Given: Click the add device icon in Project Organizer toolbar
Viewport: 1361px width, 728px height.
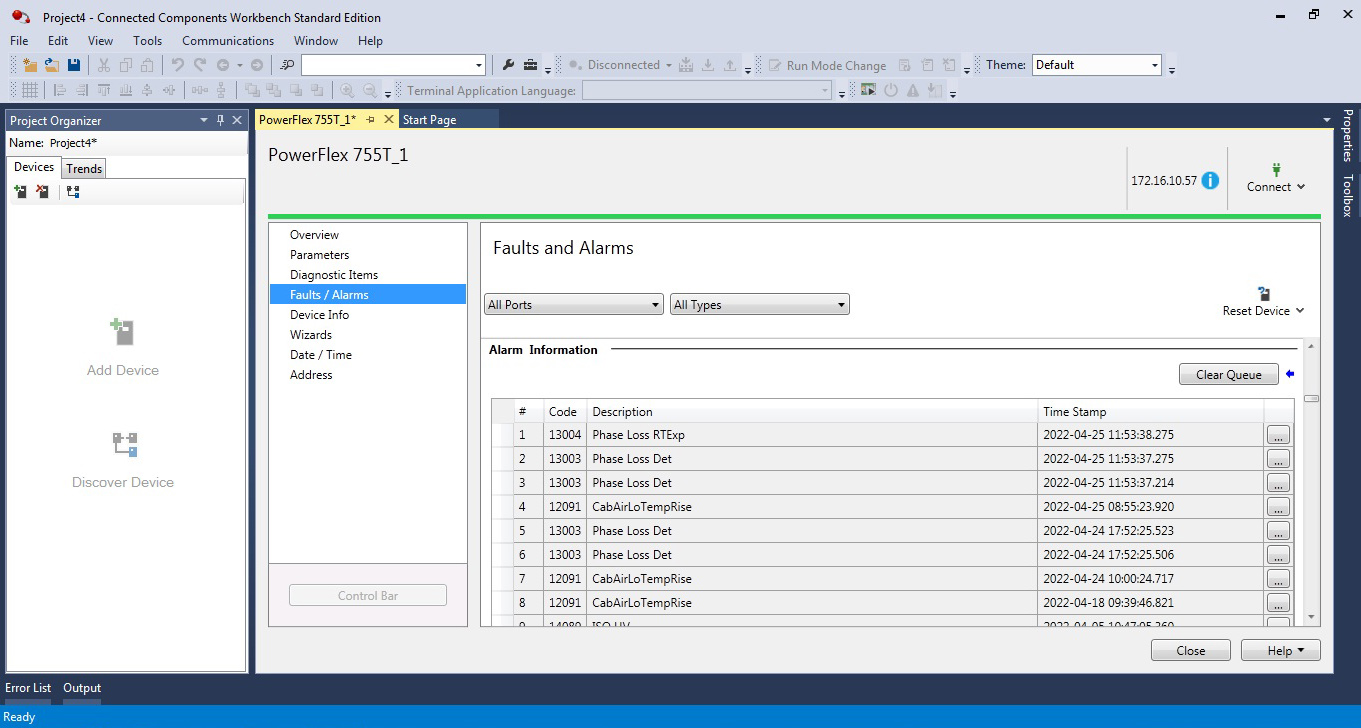Looking at the screenshot, I should coord(20,191).
